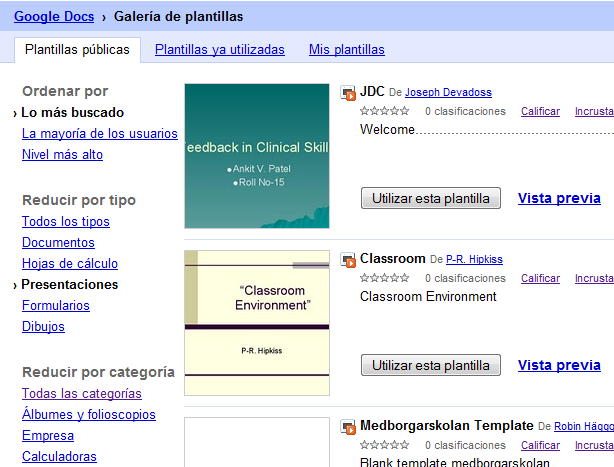Click Utilizar esta plantilla for JDC

[431, 198]
